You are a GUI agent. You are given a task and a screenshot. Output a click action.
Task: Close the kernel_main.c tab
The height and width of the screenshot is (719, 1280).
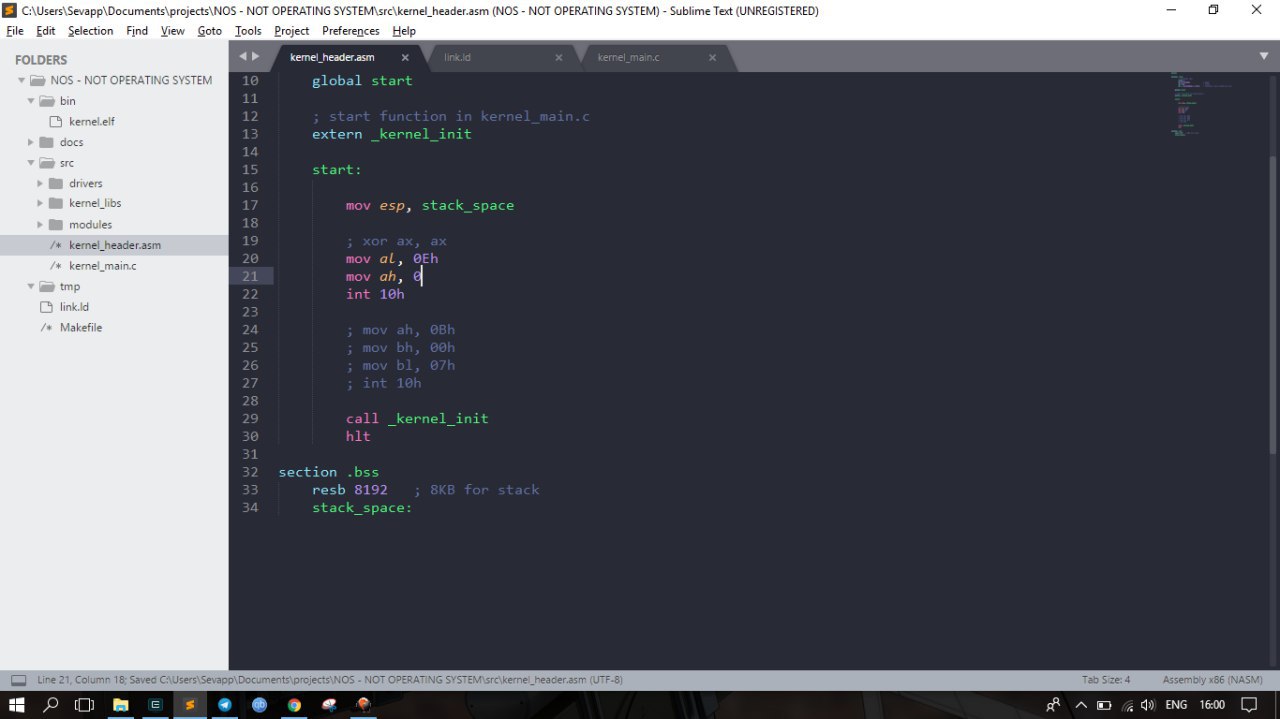712,58
